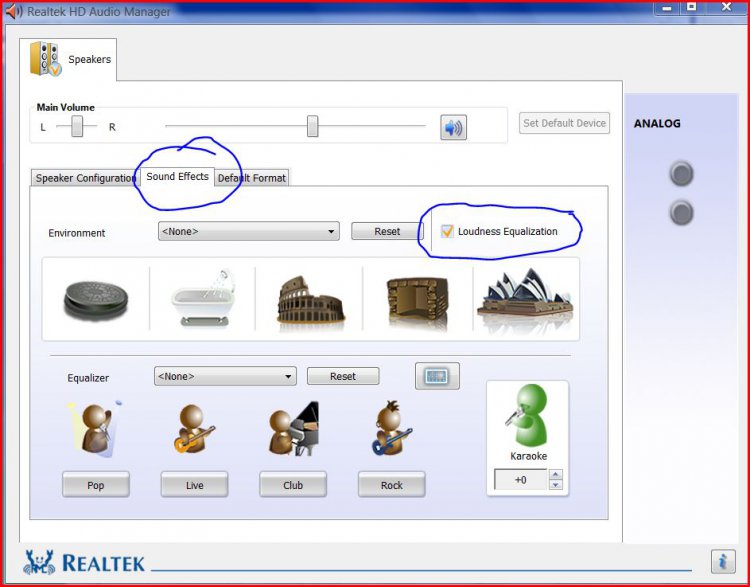
Task: Switch to the Default Format tab
Action: [x=252, y=178]
